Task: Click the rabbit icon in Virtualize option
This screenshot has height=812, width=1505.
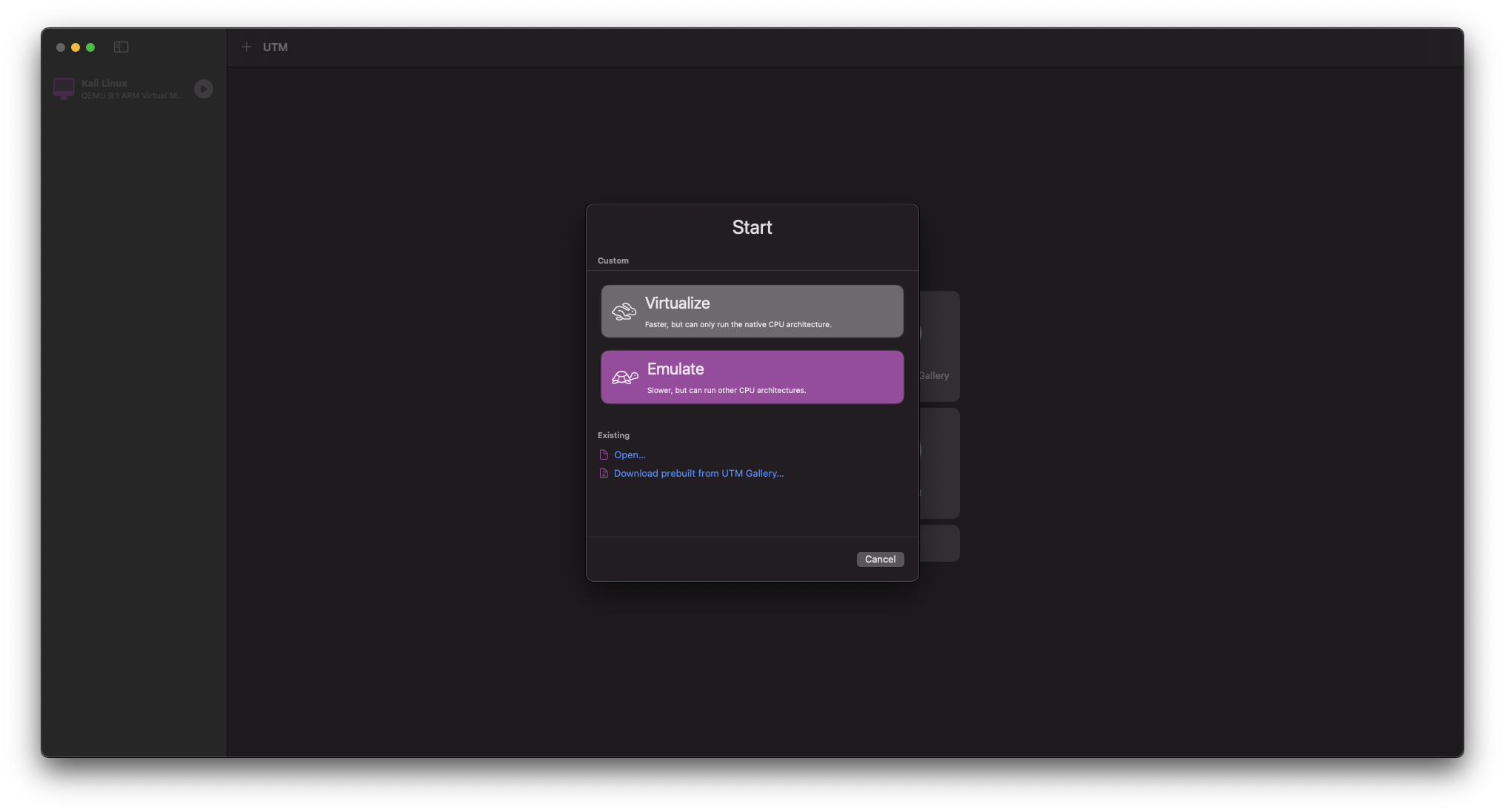Action: 624,312
